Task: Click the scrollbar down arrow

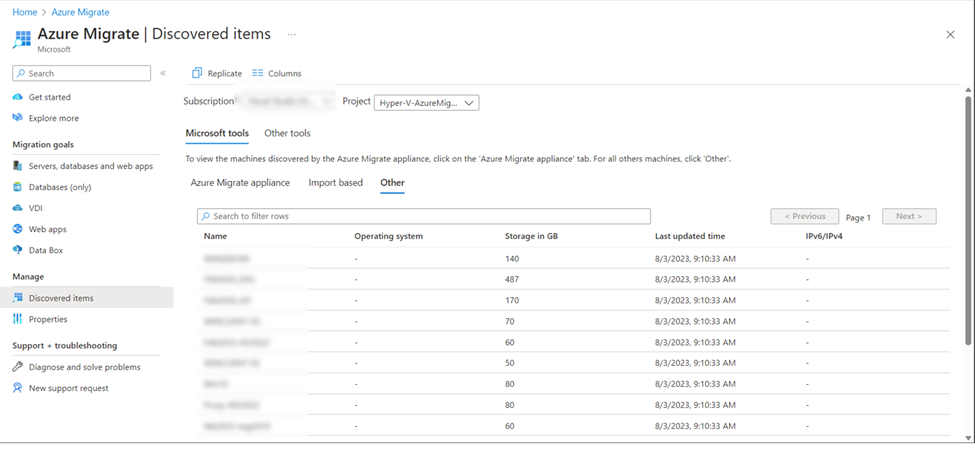Action: tap(968, 438)
